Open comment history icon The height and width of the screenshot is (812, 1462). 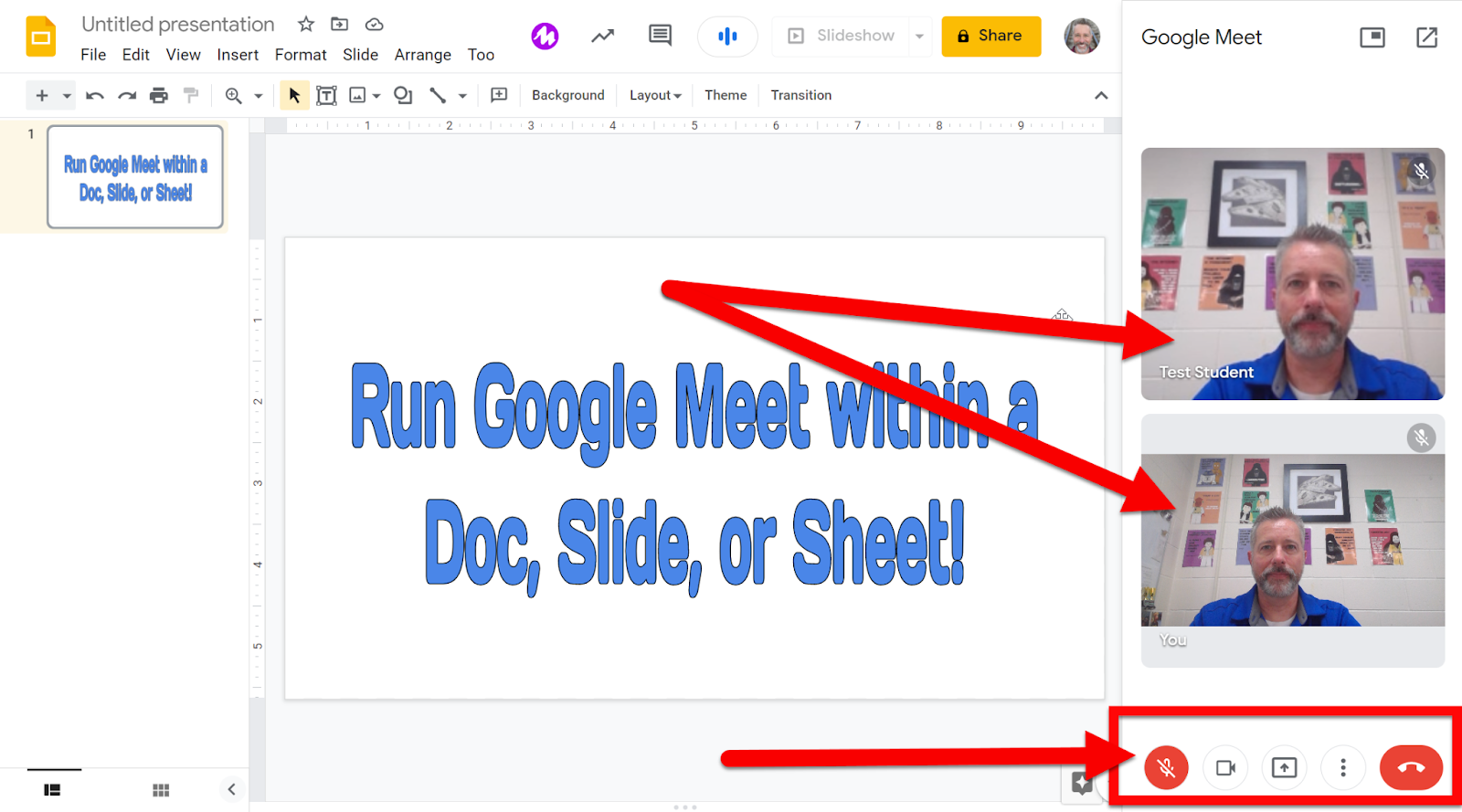(660, 36)
